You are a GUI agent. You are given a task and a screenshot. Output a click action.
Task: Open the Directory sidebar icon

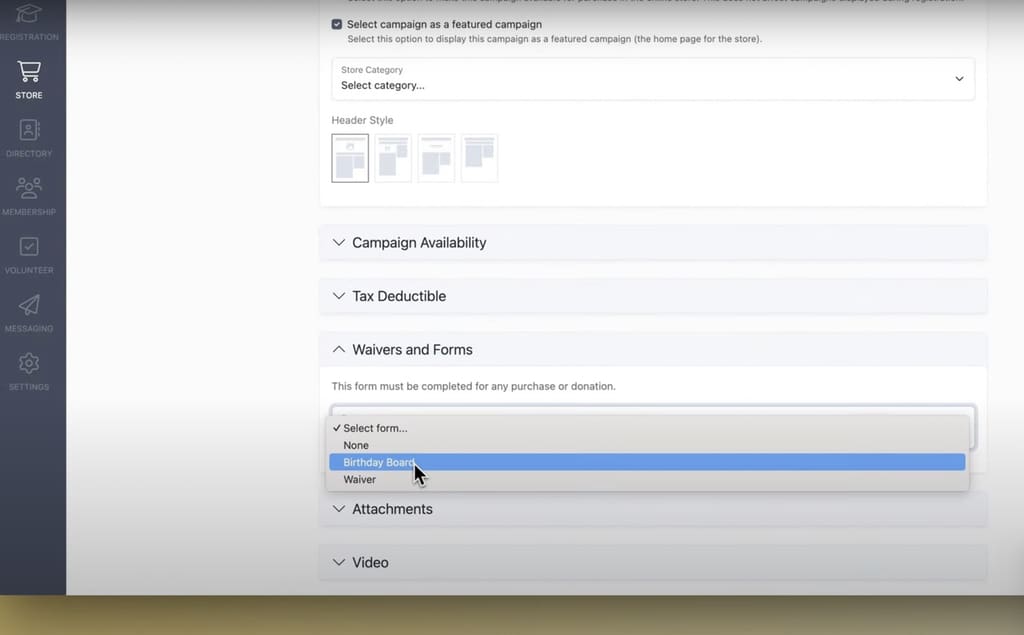tap(29, 129)
